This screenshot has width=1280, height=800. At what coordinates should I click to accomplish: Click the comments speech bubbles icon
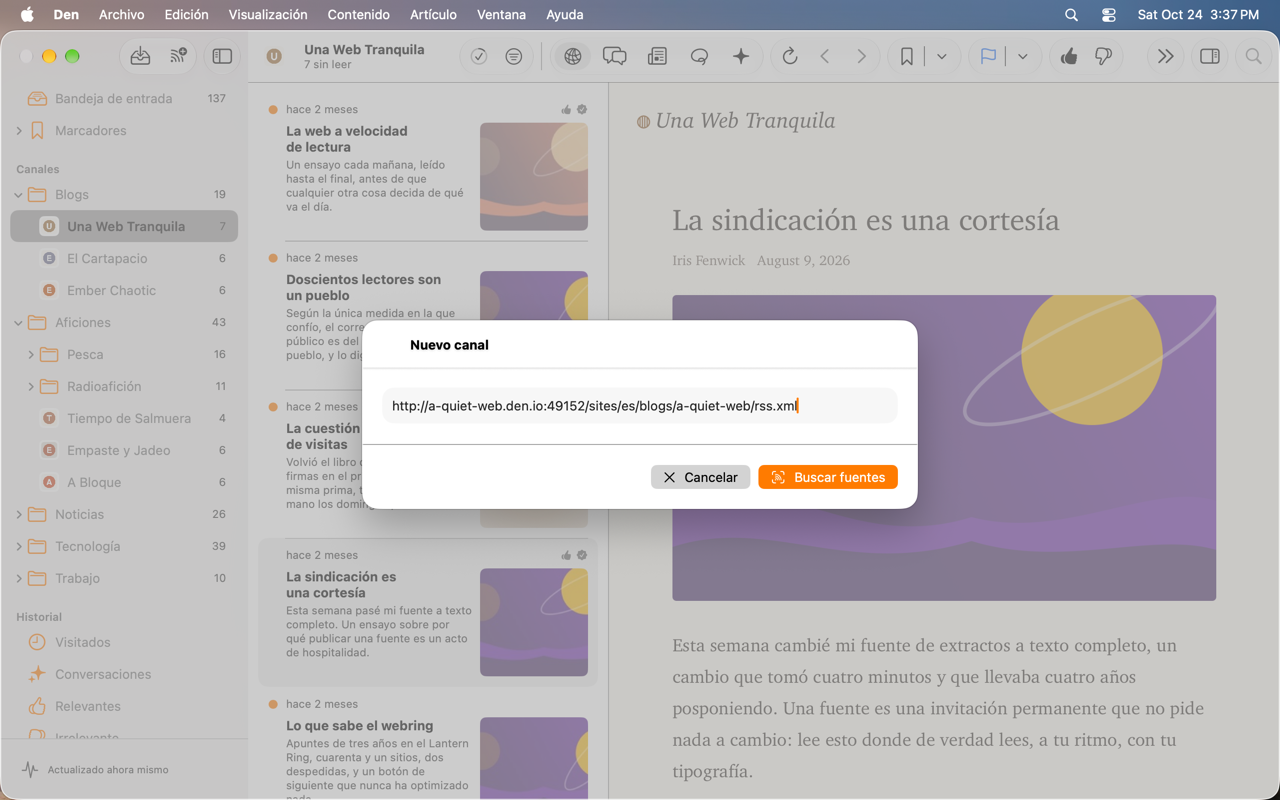point(615,57)
